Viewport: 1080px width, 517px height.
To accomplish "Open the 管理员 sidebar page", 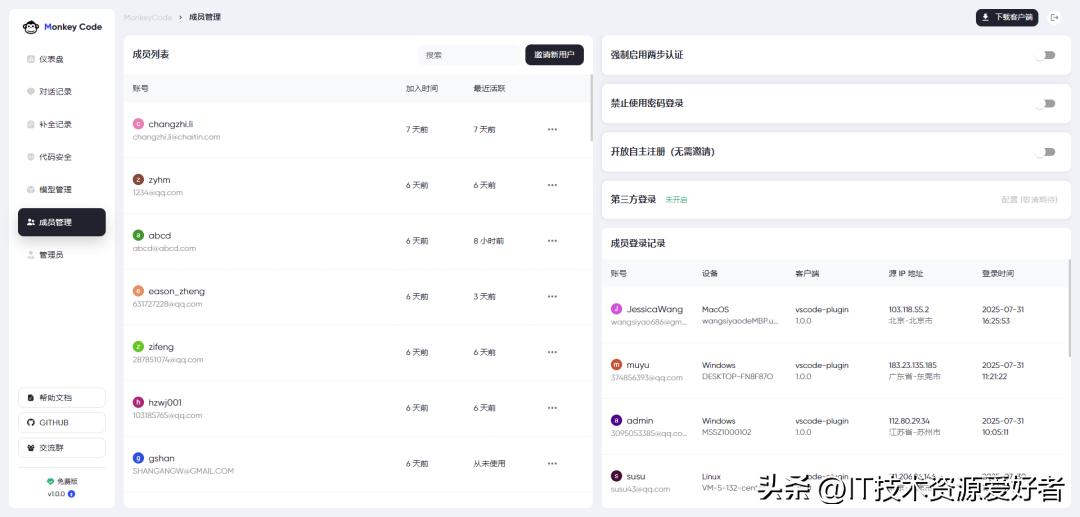I will pos(62,255).
